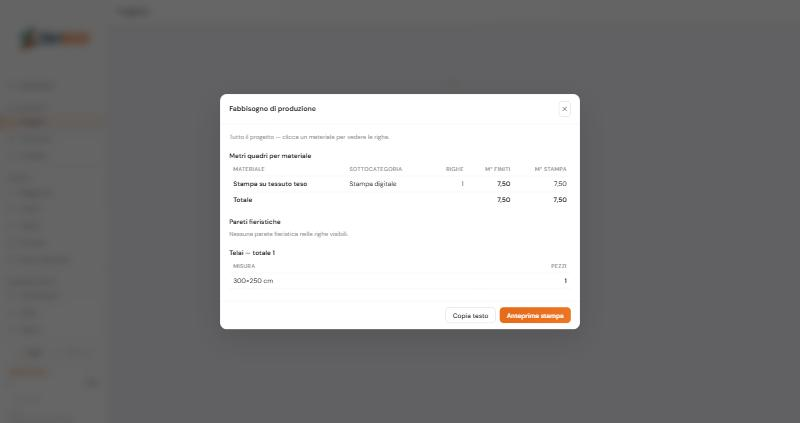Click the Pezzi column header
The height and width of the screenshot is (423, 800).
coord(558,266)
